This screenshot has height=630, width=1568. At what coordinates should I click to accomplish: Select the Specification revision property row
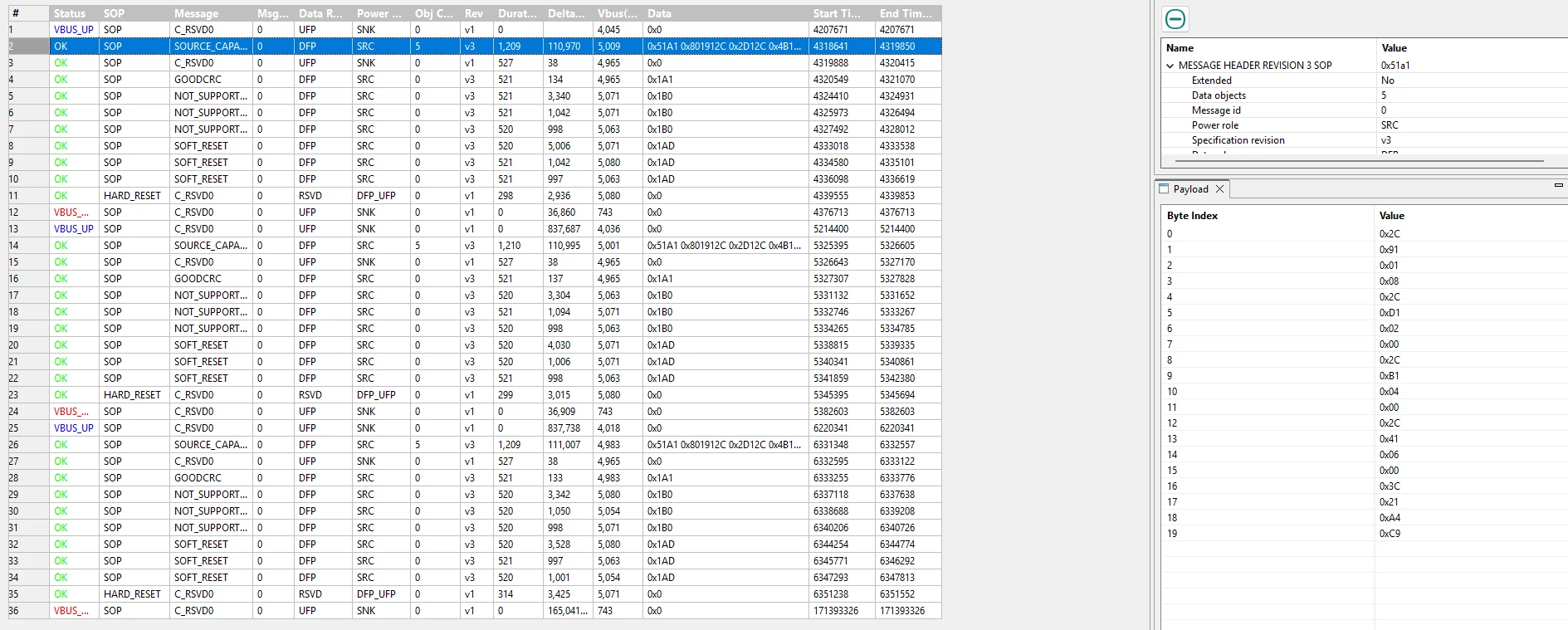pyautogui.click(x=1364, y=140)
